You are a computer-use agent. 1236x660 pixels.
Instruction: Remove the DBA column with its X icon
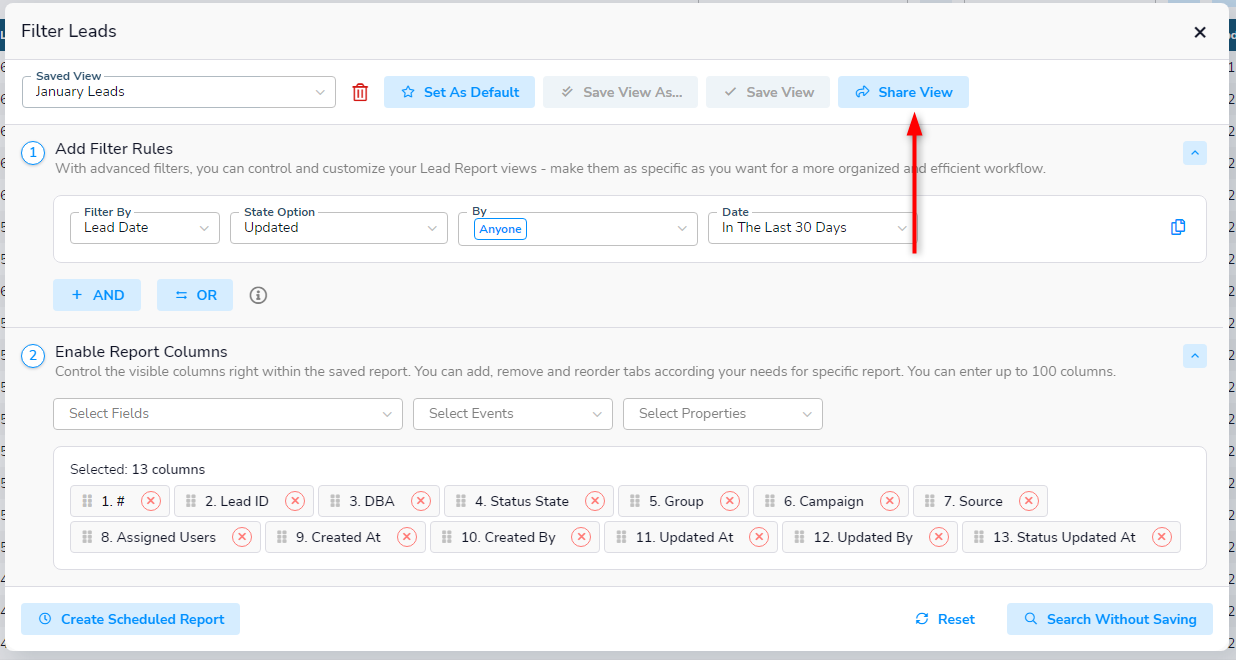pos(421,501)
